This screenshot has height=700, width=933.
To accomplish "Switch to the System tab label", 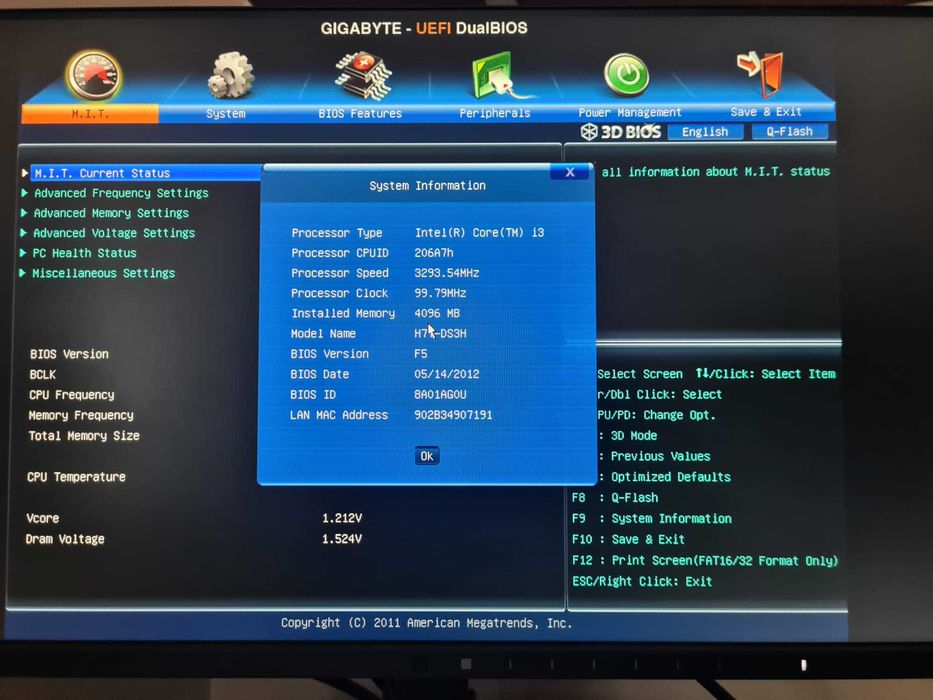I will click(x=226, y=113).
